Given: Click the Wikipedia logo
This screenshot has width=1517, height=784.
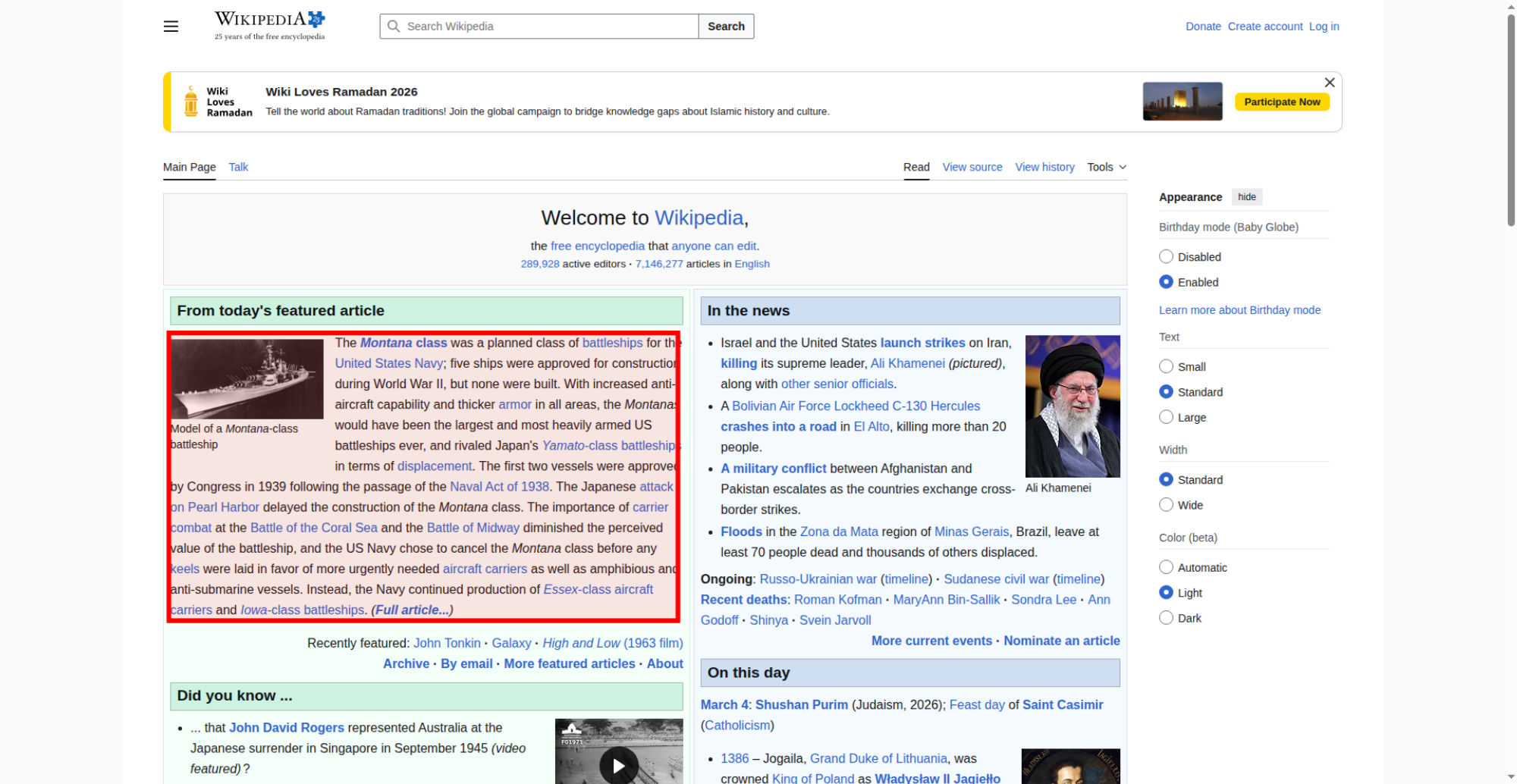Looking at the screenshot, I should (x=269, y=26).
